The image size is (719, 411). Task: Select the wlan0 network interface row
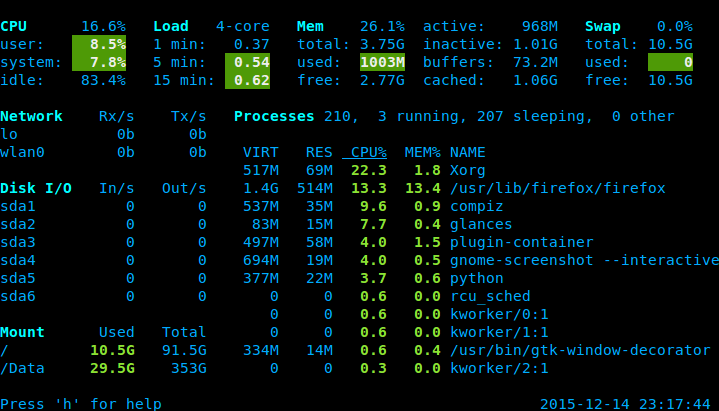[x=22, y=152]
